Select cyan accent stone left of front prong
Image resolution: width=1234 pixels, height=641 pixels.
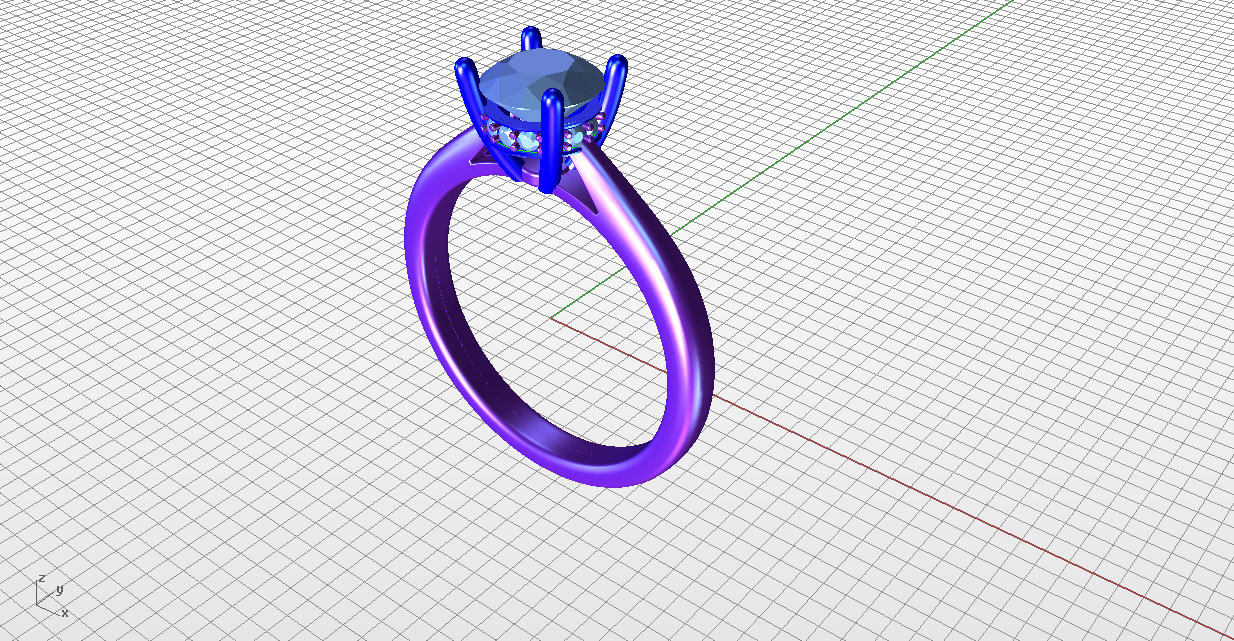[x=526, y=137]
